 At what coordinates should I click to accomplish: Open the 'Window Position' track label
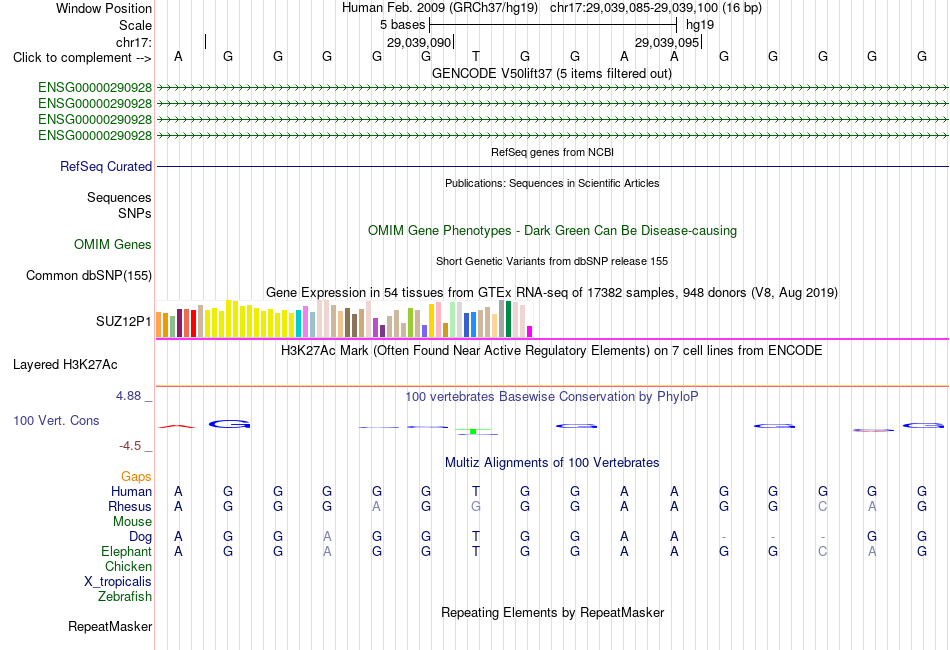click(x=104, y=8)
